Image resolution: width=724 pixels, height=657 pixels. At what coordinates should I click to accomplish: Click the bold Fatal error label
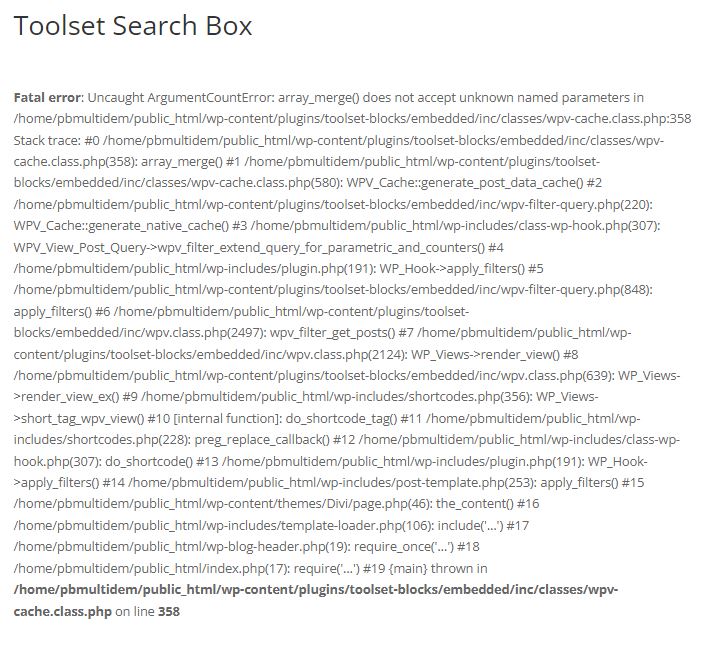(x=47, y=98)
